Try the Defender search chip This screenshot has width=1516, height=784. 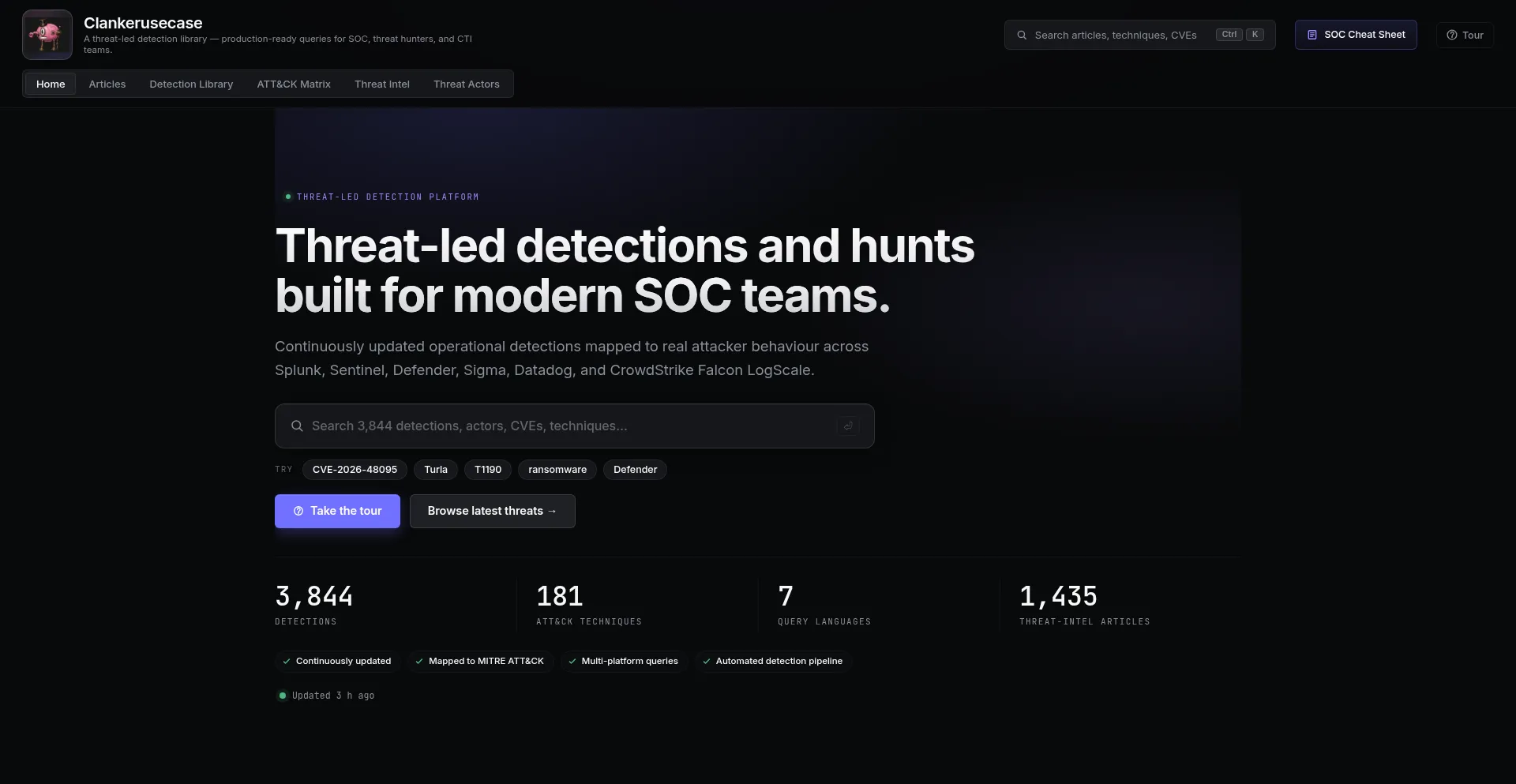(635, 470)
